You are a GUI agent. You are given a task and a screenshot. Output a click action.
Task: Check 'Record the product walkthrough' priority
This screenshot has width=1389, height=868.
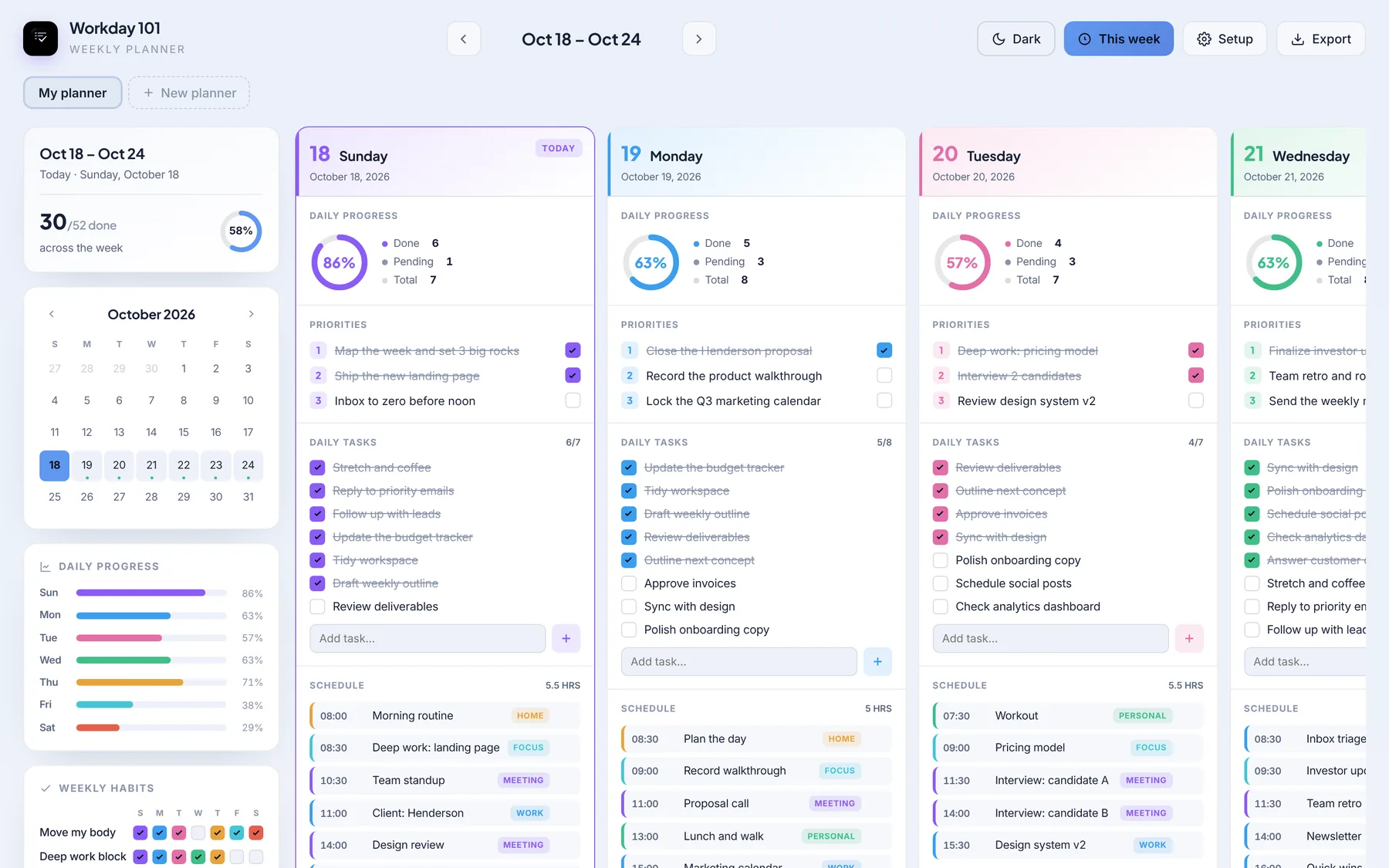click(x=884, y=375)
